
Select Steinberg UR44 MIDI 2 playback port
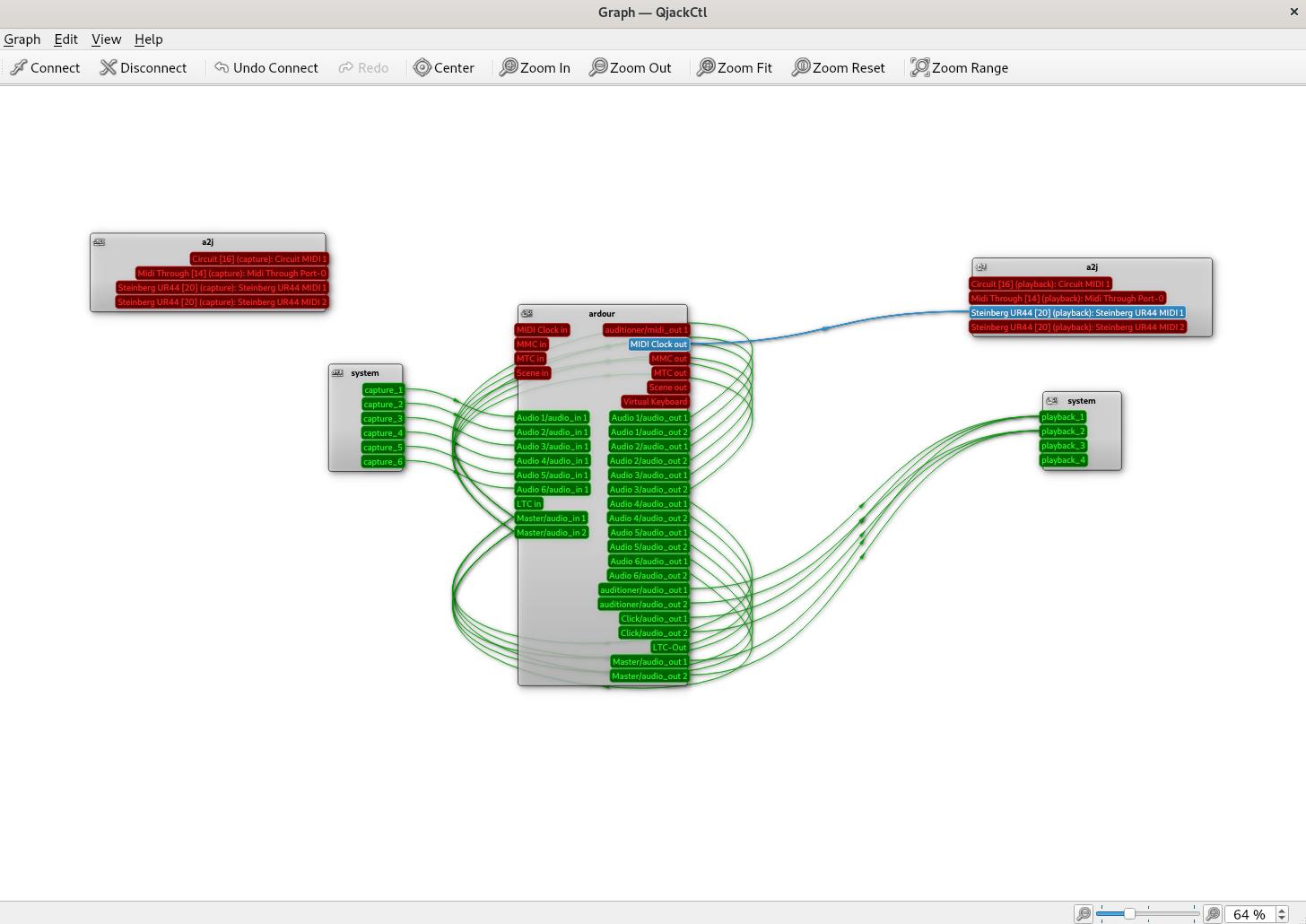[x=1077, y=327]
